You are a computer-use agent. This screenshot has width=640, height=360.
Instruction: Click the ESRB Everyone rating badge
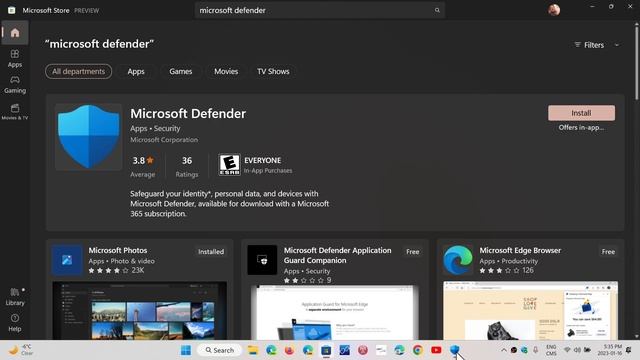(x=229, y=164)
